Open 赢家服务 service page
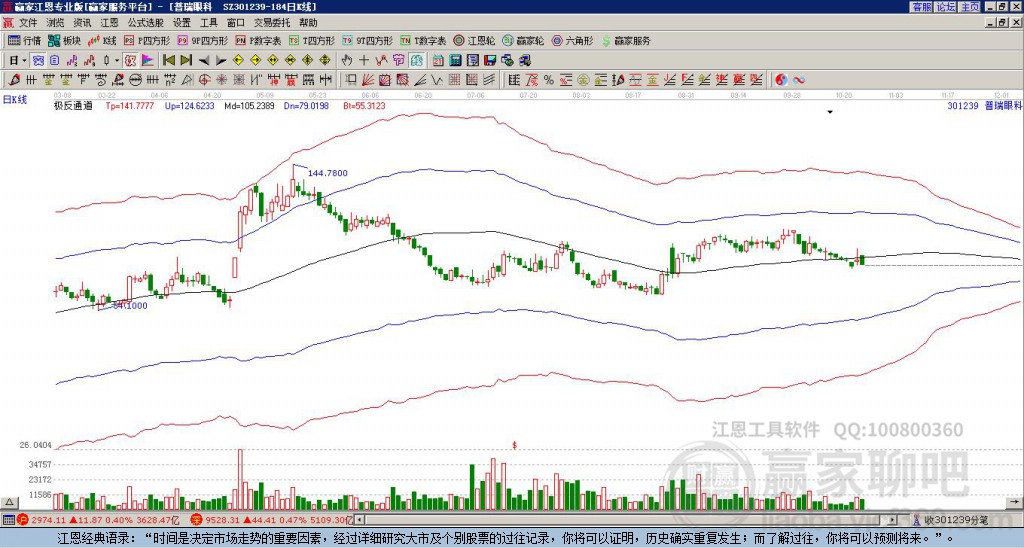The height and width of the screenshot is (548, 1024). pos(626,40)
